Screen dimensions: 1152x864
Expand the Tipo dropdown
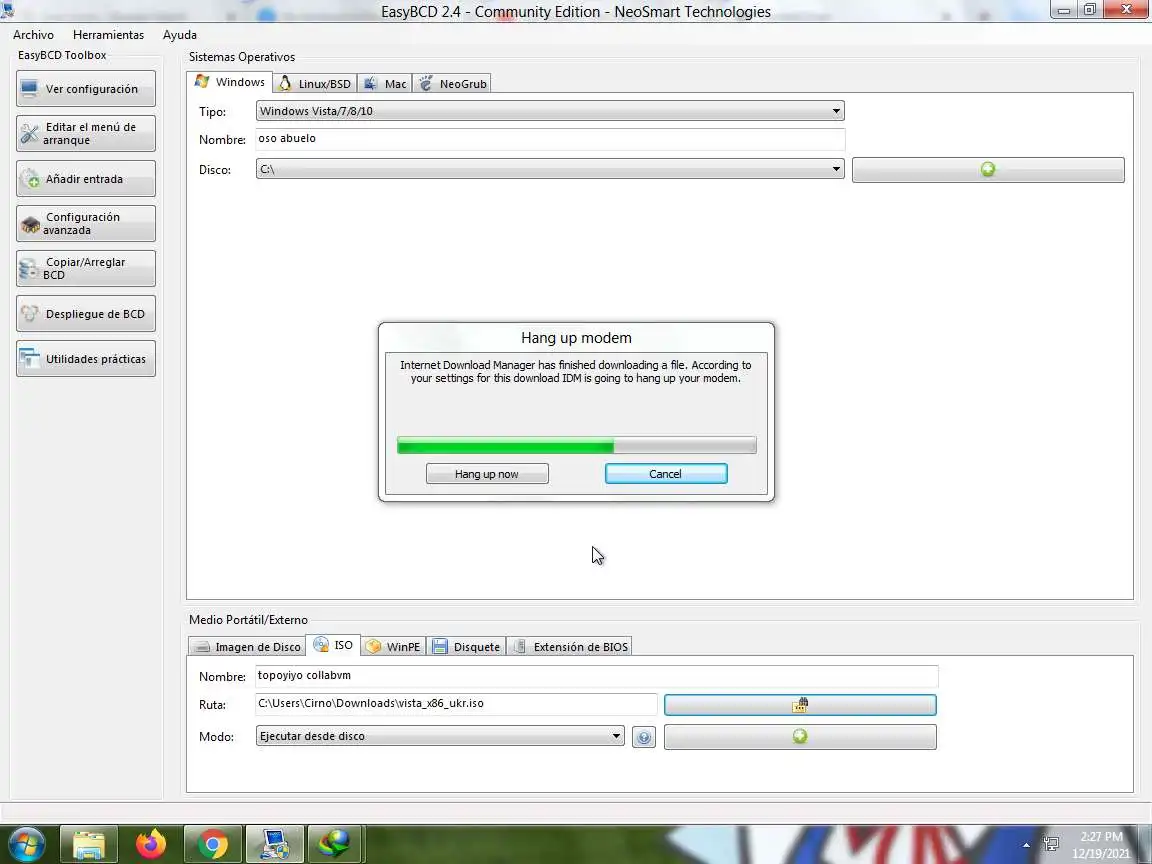coord(550,111)
